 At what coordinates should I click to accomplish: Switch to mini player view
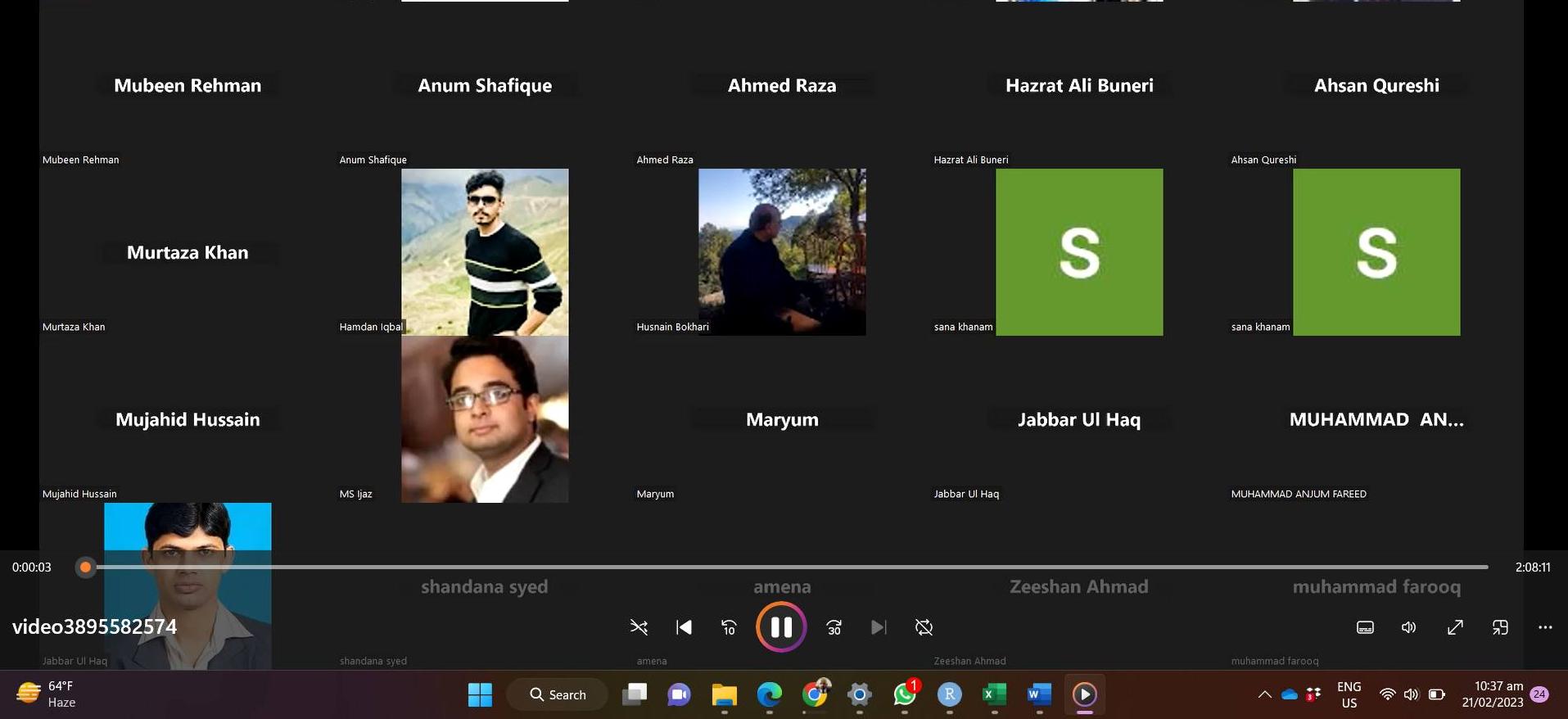tap(1500, 627)
